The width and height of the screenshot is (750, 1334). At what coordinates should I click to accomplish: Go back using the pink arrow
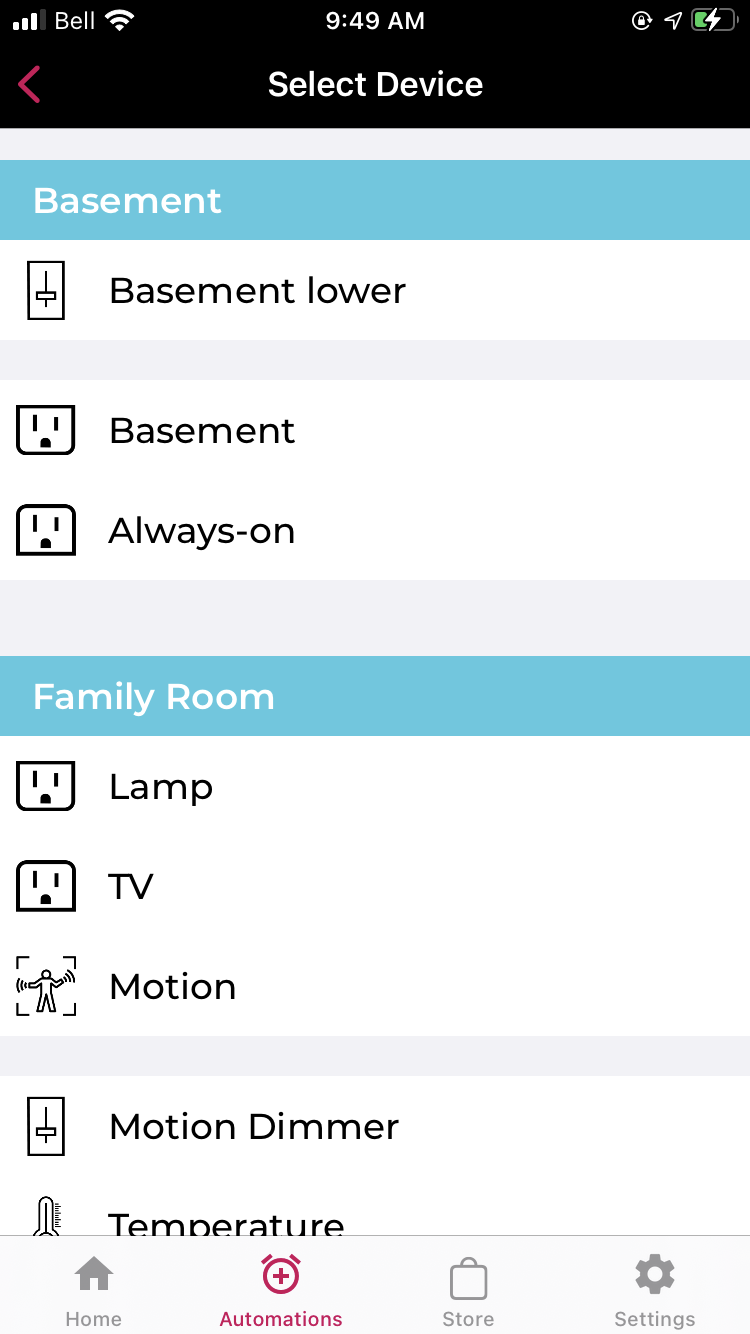(29, 84)
